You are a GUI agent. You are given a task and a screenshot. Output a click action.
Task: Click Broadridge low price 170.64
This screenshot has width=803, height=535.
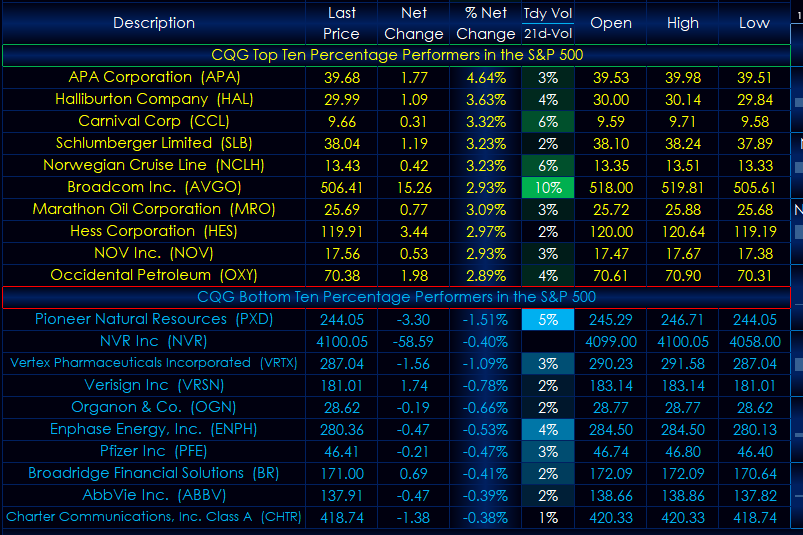[x=754, y=474]
